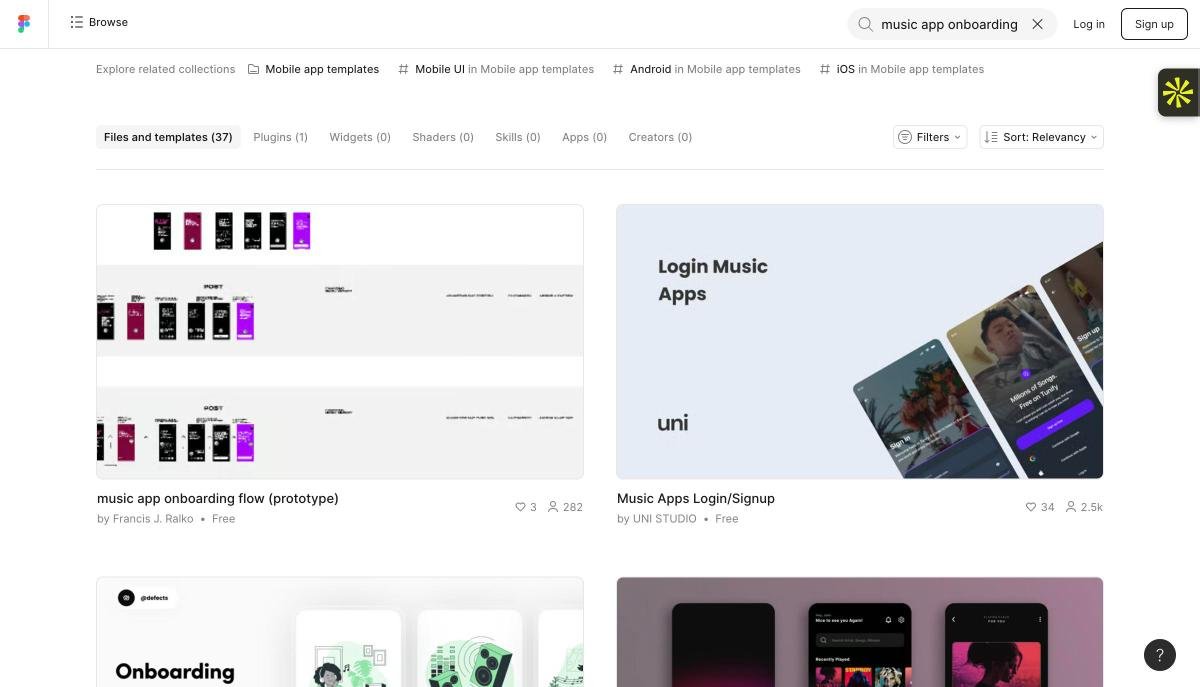
Task: Open the help question mark button
Action: click(x=1160, y=655)
